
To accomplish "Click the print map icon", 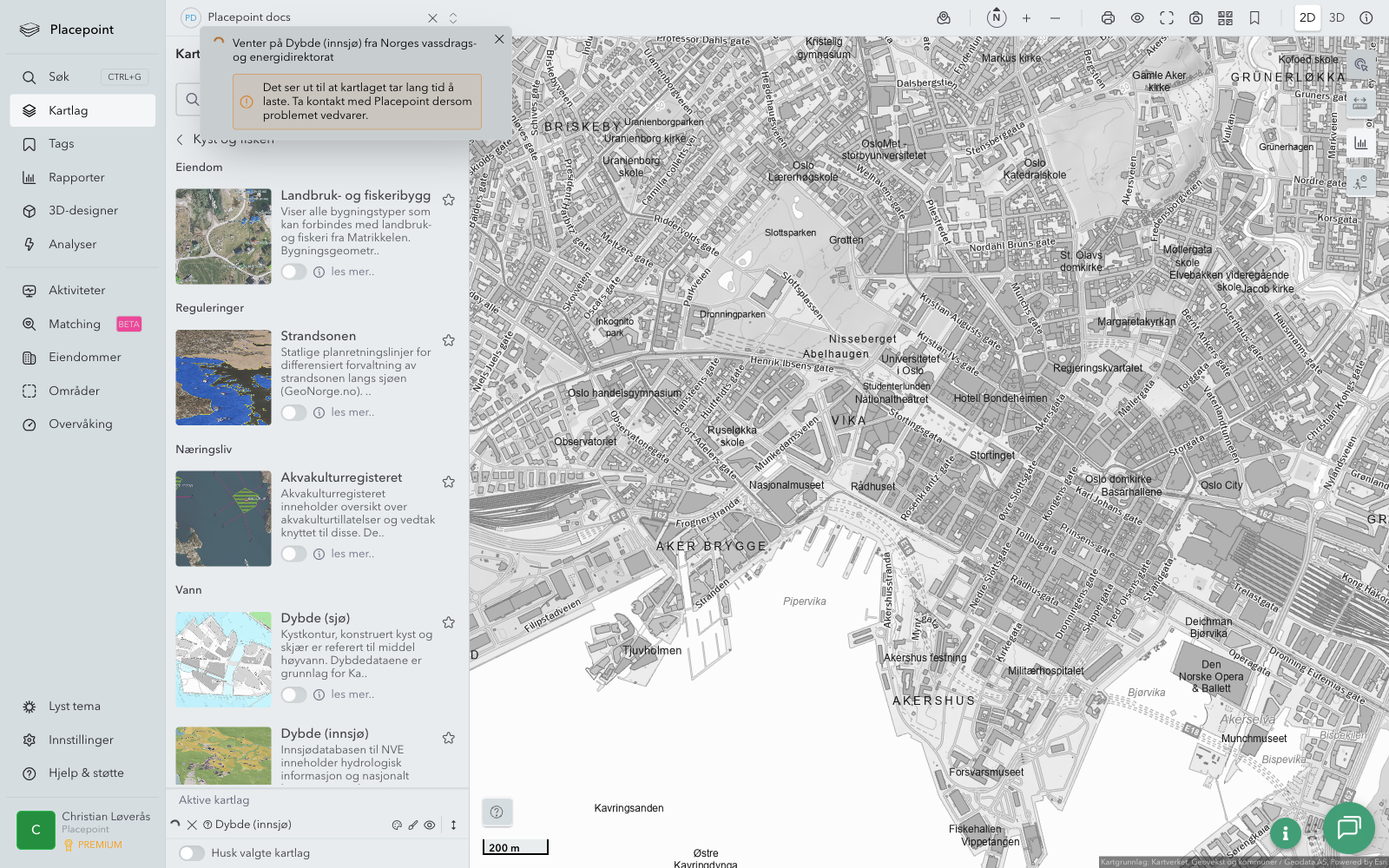I will click(x=1108, y=18).
